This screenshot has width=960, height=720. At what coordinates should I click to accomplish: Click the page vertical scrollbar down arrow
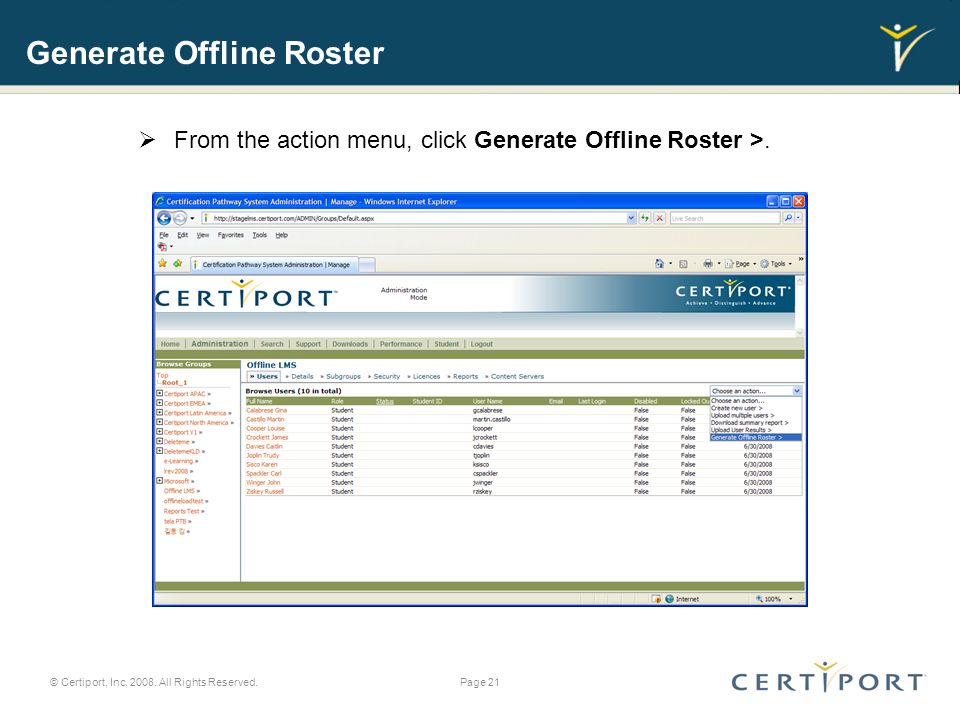[x=800, y=332]
